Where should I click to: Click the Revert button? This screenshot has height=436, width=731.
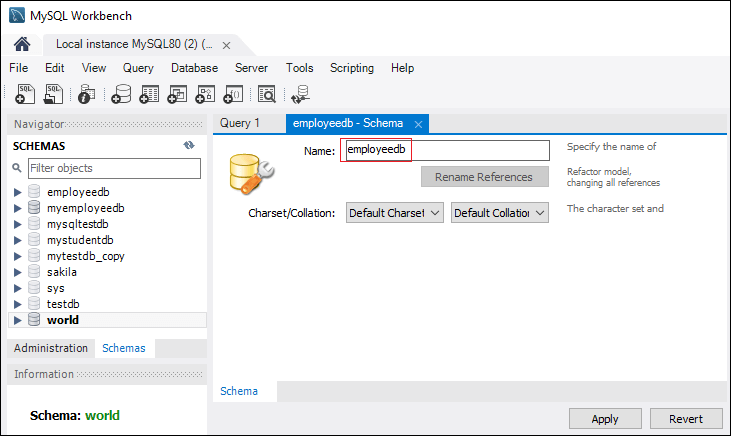click(686, 419)
